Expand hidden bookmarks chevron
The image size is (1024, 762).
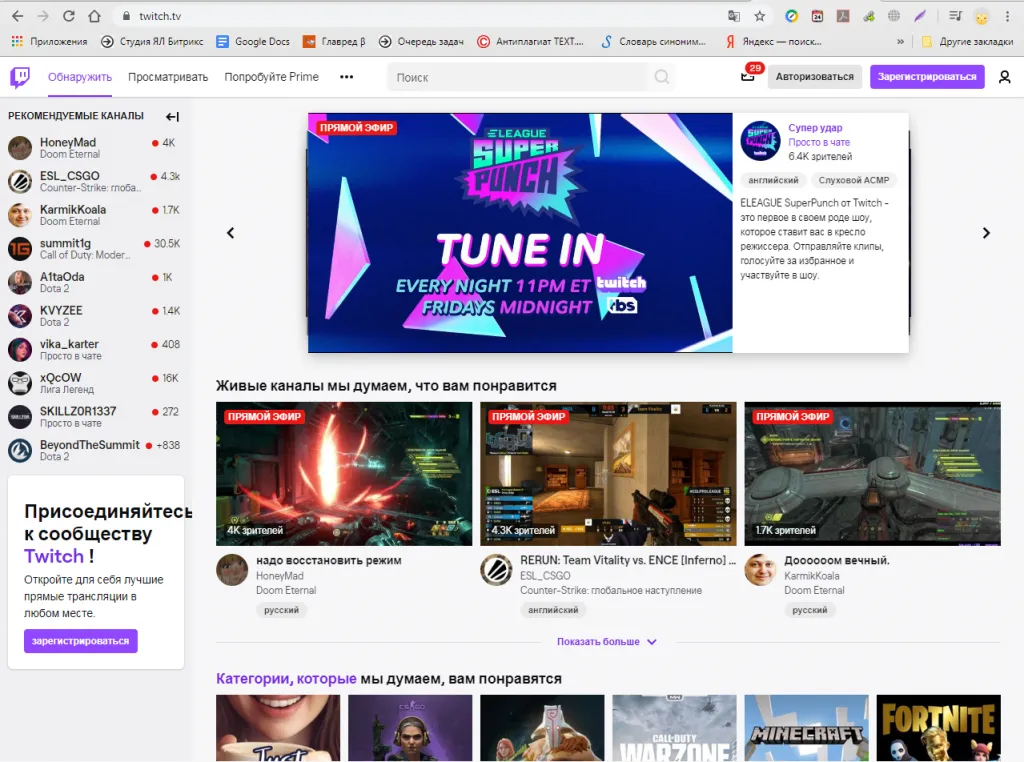[901, 41]
